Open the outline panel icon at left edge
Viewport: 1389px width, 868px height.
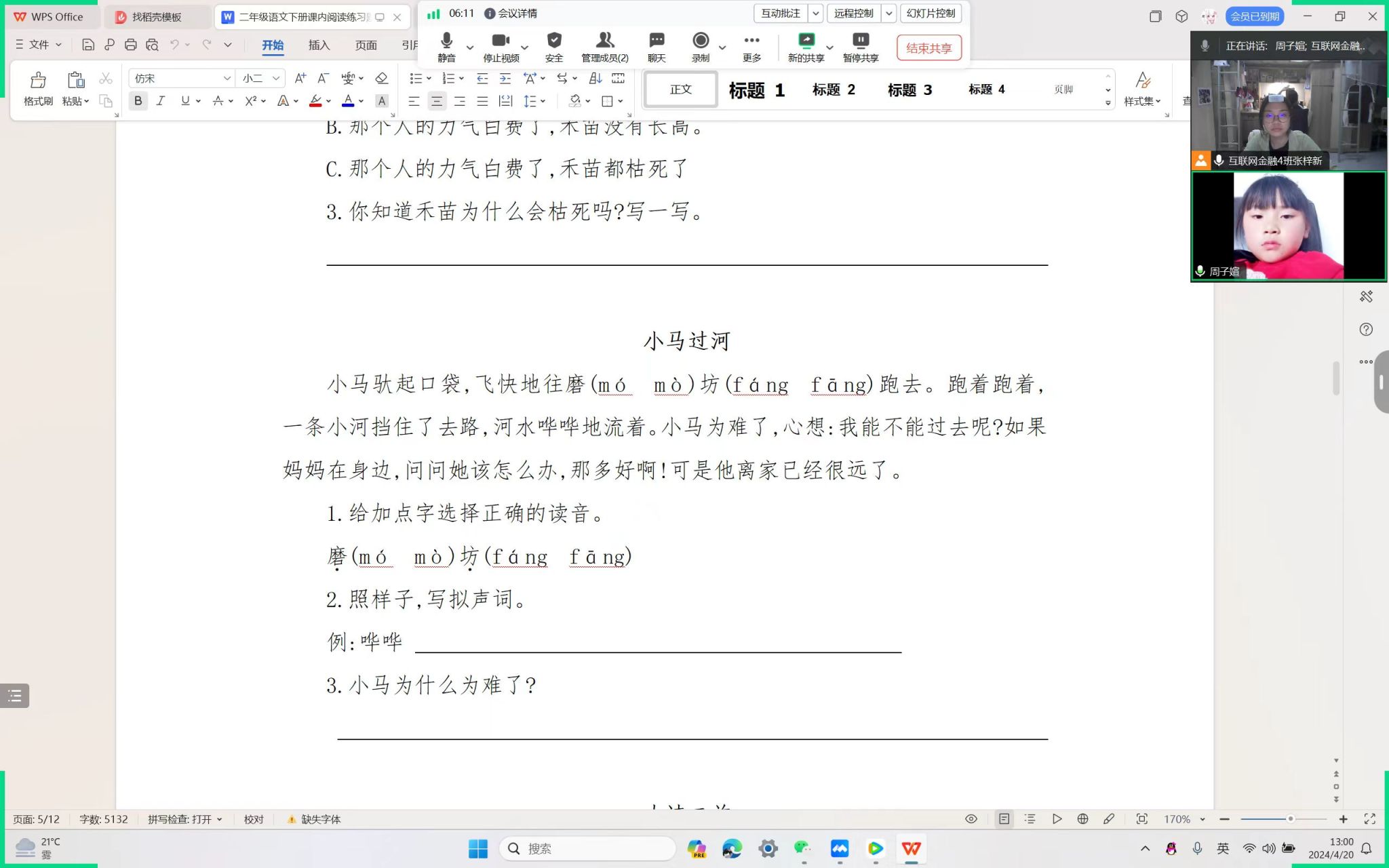tap(15, 696)
